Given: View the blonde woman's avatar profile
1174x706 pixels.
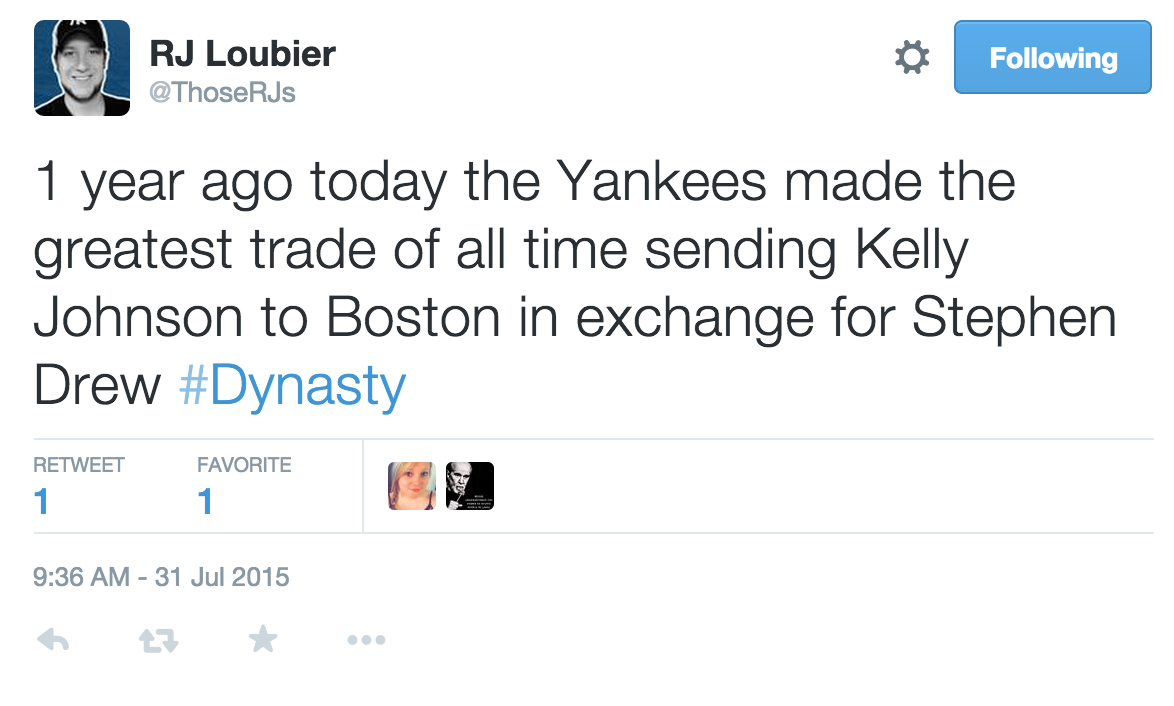Looking at the screenshot, I should click(411, 486).
